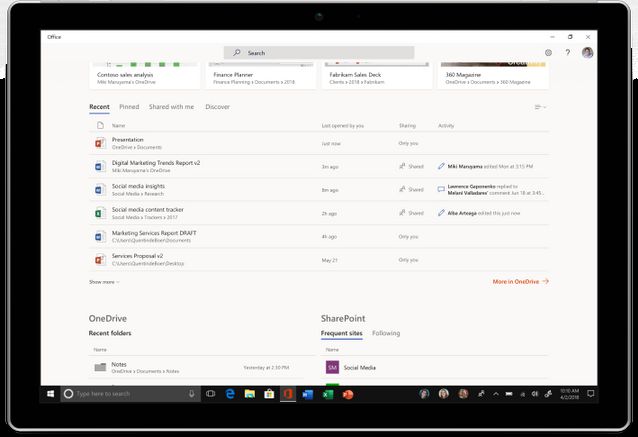This screenshot has width=638, height=437.
Task: Click Social media insights Word icon
Action: coord(100,190)
